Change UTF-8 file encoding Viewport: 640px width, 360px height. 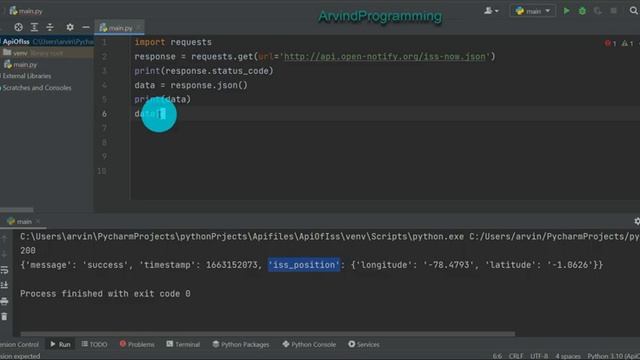[x=539, y=356]
